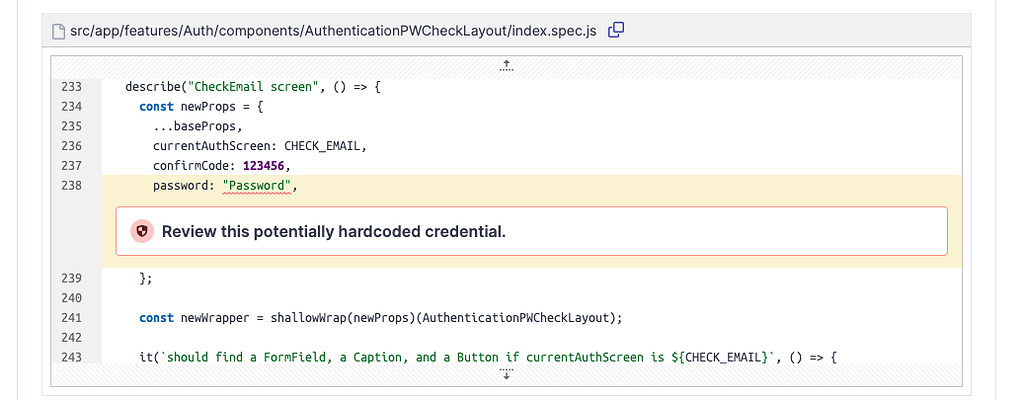The height and width of the screenshot is (400, 1024).
Task: Click the CHECK_EMAIL value on line 236
Action: click(325, 146)
